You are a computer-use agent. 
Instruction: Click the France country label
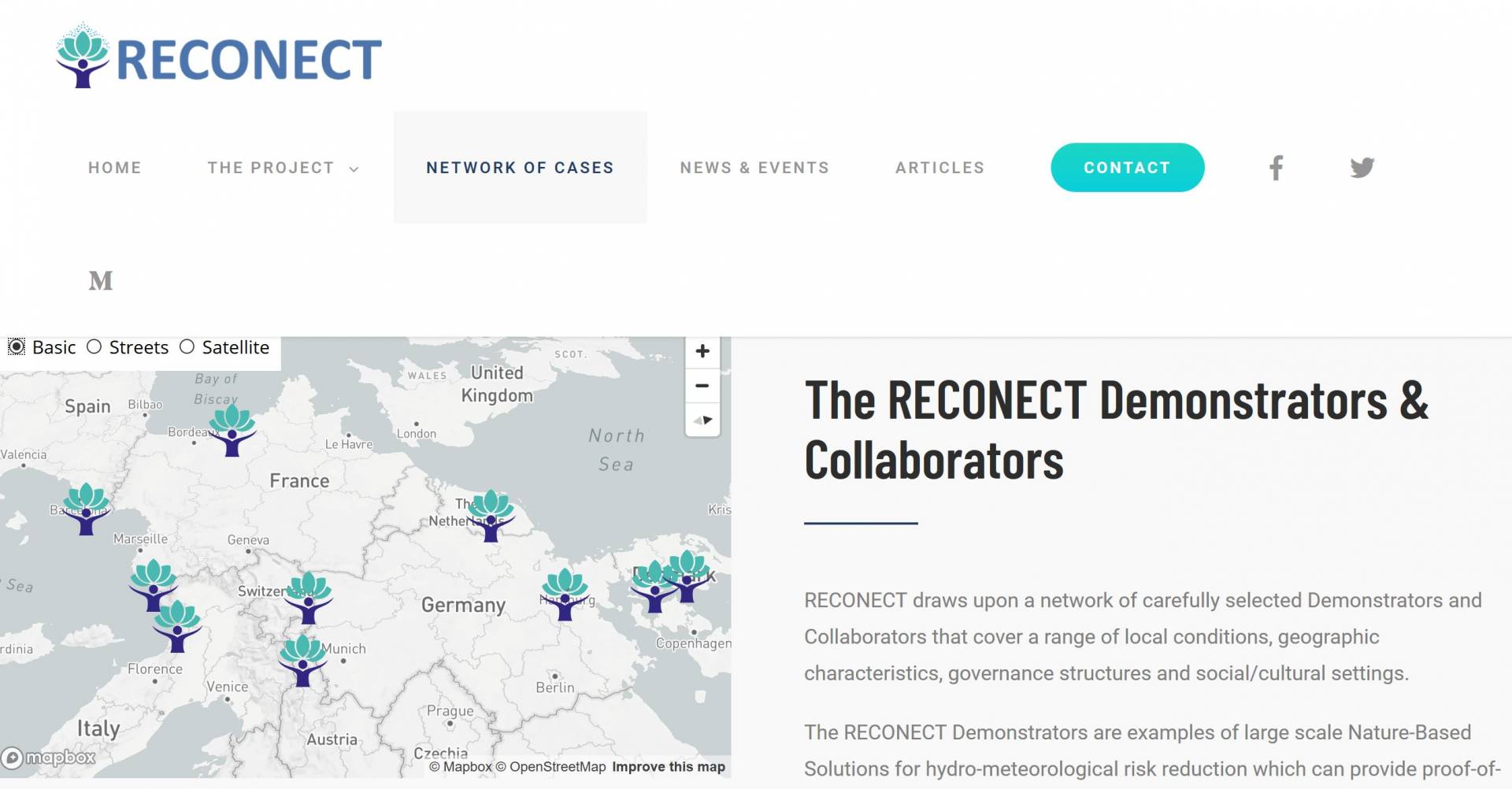pos(299,481)
